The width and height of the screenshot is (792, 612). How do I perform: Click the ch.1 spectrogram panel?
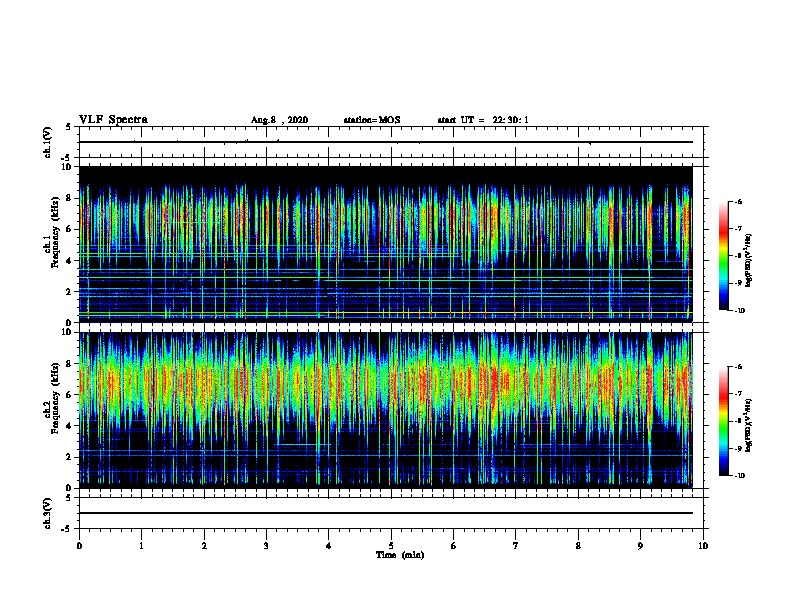[x=386, y=244]
